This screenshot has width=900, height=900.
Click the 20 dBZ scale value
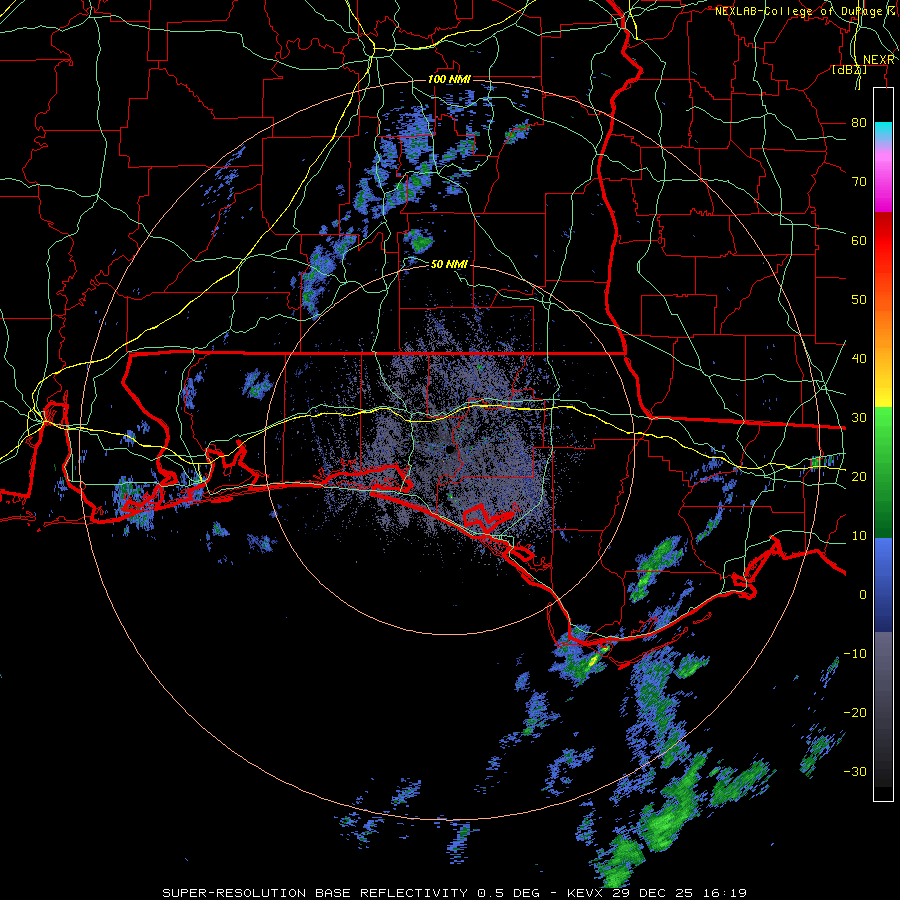click(x=859, y=476)
